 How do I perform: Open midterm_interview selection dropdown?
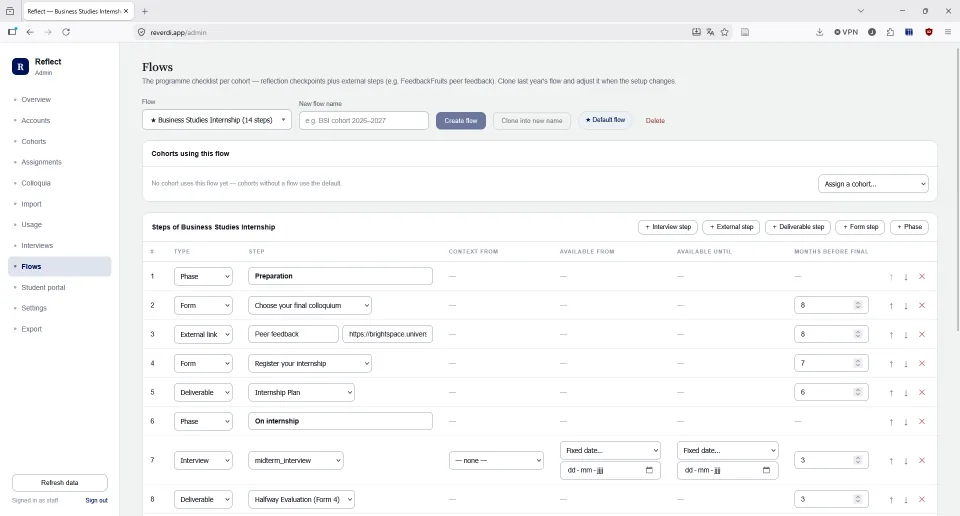[x=296, y=460]
